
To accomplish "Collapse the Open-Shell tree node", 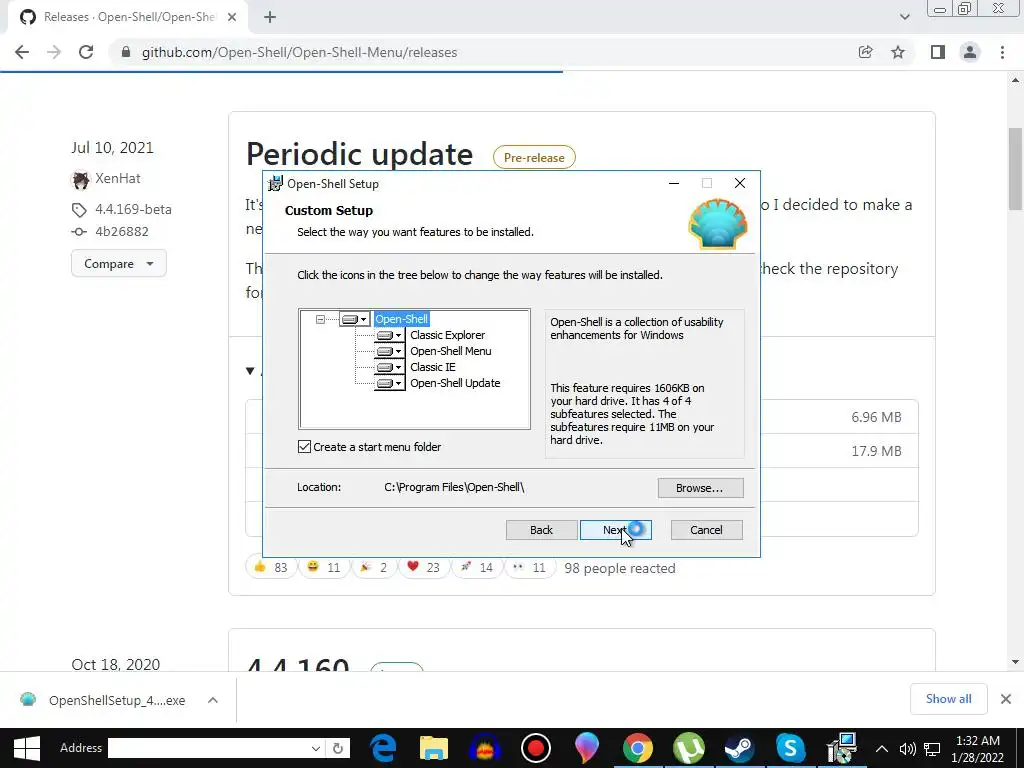I will pyautogui.click(x=320, y=319).
